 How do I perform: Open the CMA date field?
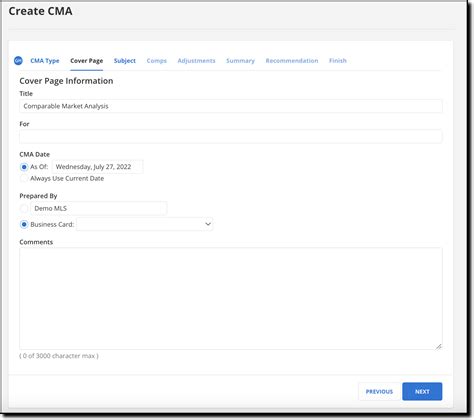(98, 167)
